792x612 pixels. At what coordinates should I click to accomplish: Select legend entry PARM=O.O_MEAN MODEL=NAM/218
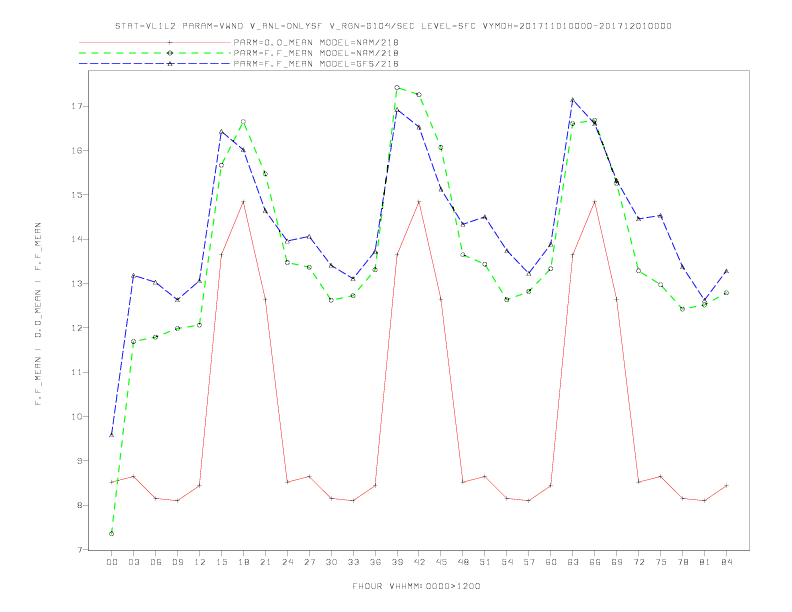pos(316,42)
